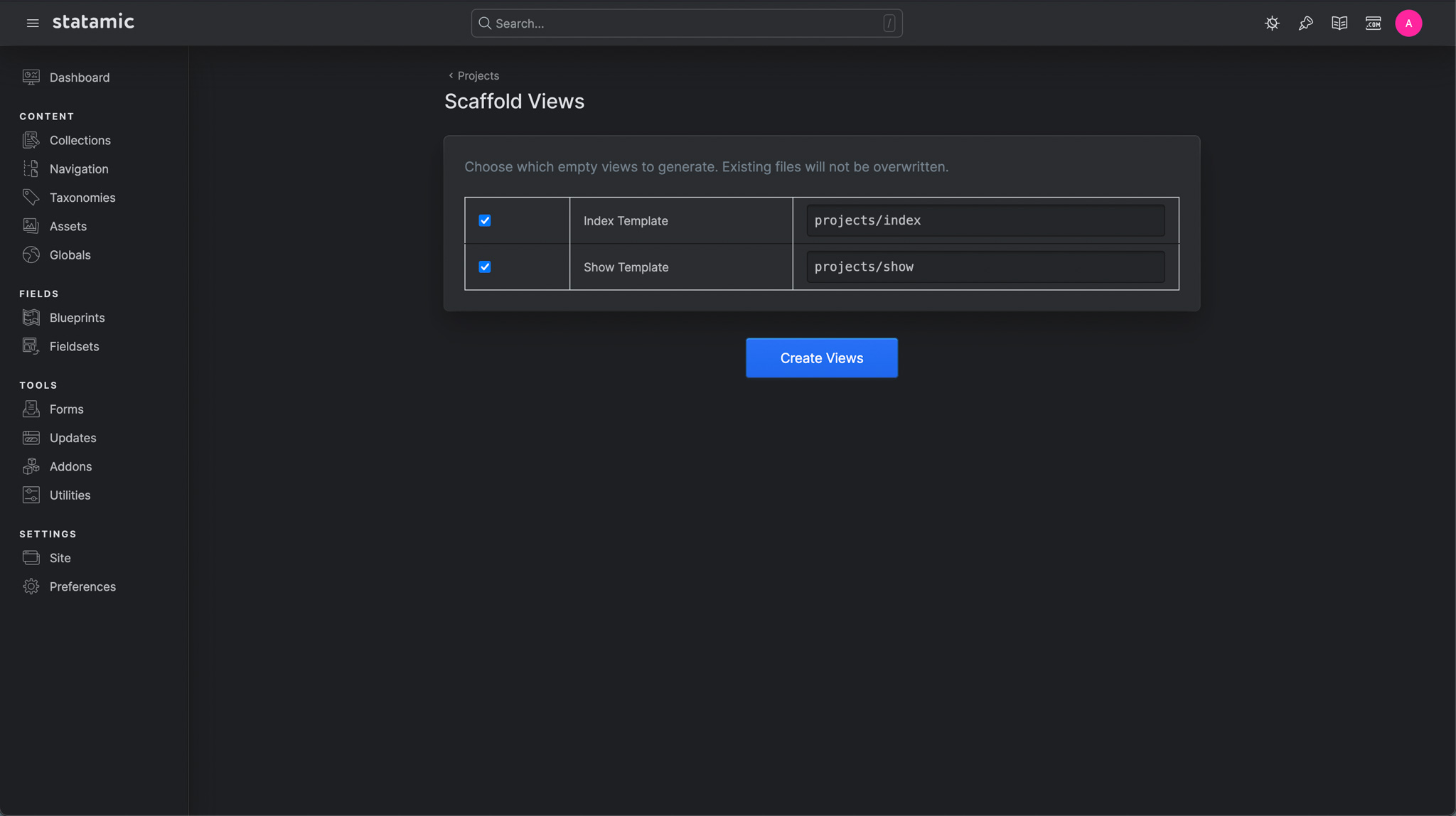The width and height of the screenshot is (1456, 816).
Task: Click the search magnifier icon
Action: tap(485, 23)
